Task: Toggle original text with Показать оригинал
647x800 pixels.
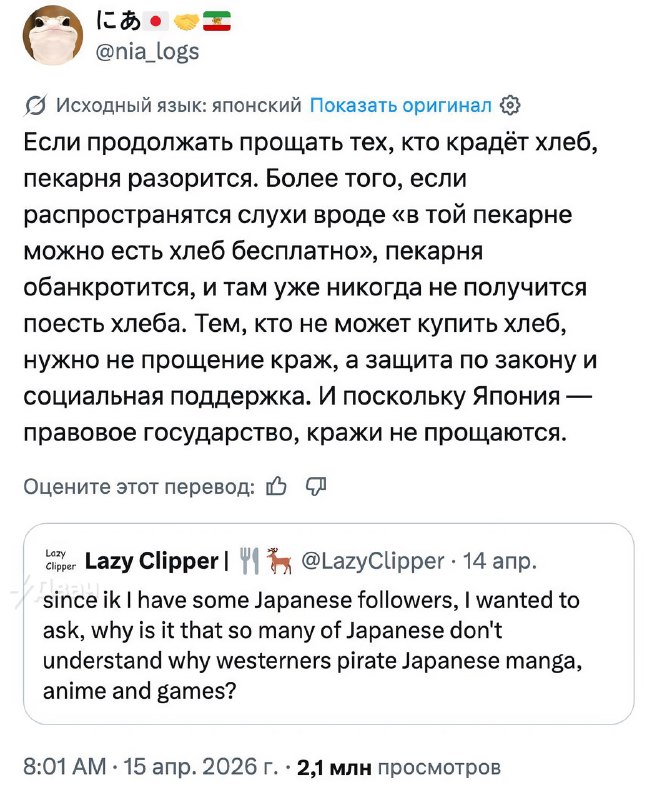Action: pyautogui.click(x=404, y=103)
